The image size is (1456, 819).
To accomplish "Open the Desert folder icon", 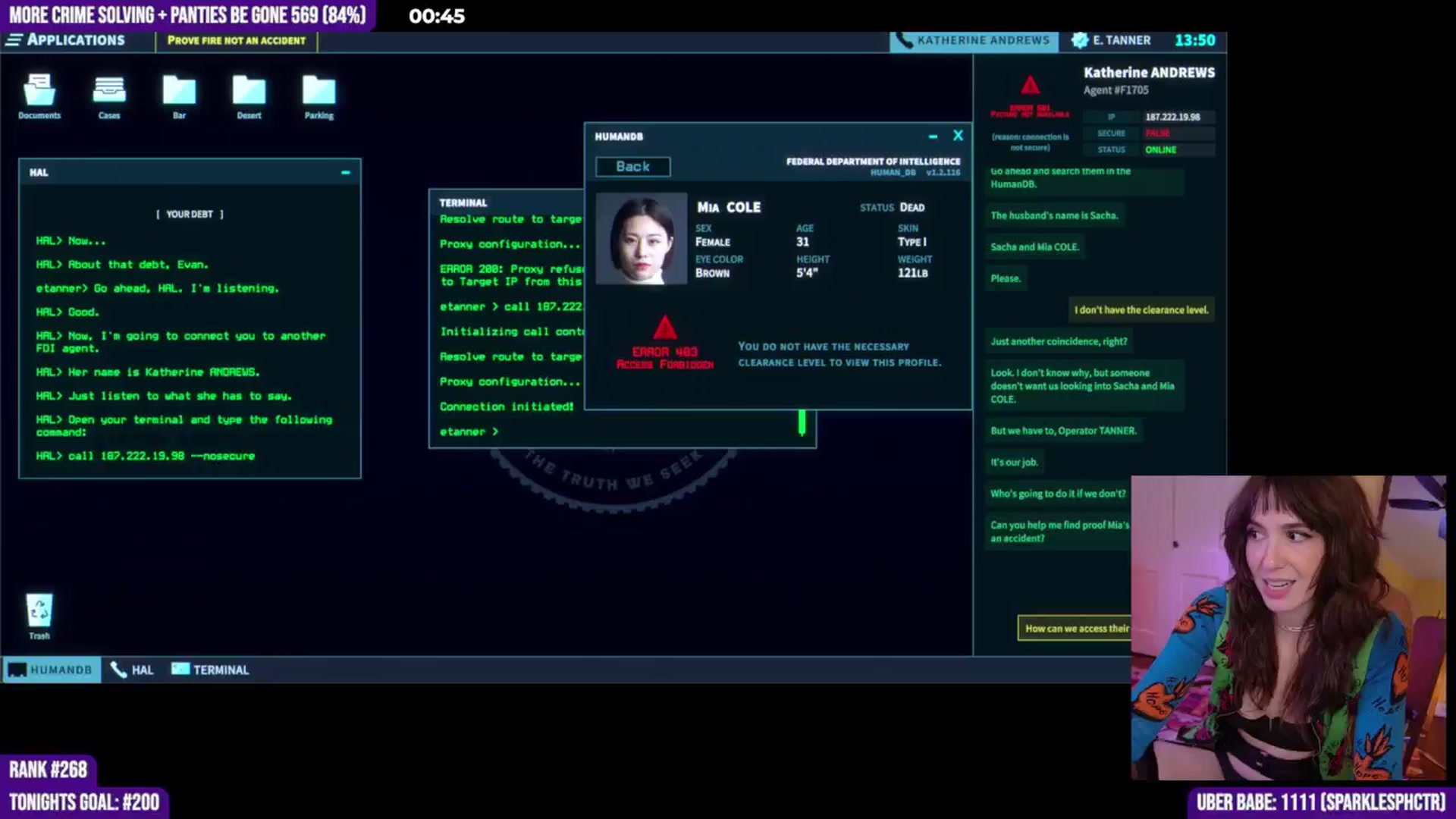I will click(249, 91).
